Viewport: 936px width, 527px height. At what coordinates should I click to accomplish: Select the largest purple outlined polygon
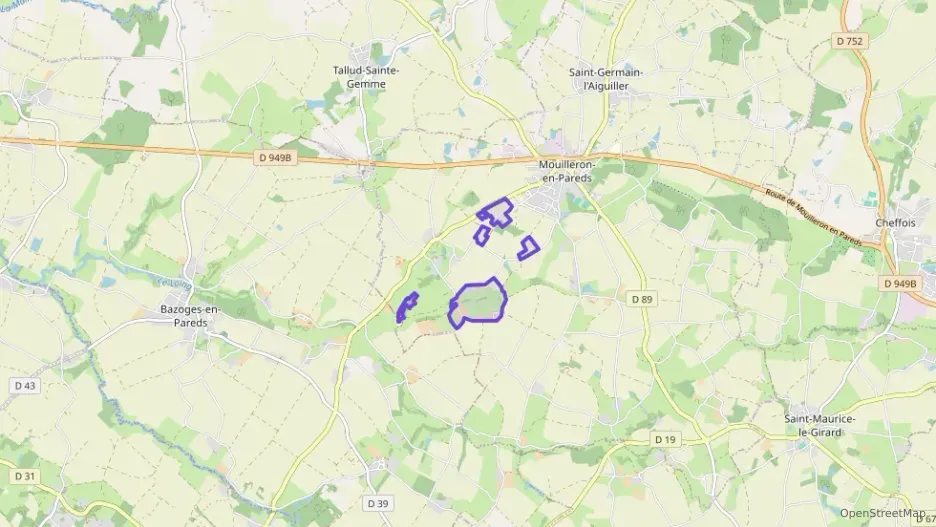click(478, 303)
